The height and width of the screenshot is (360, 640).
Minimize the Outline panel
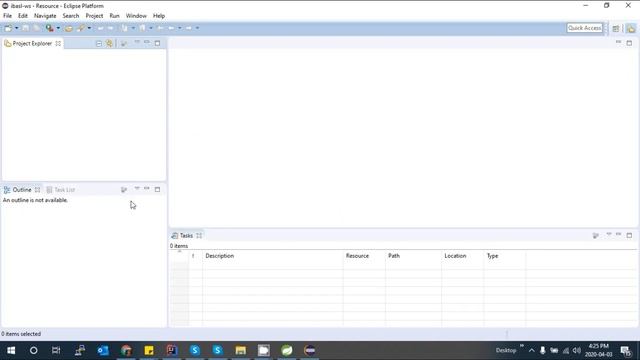pyautogui.click(x=147, y=189)
